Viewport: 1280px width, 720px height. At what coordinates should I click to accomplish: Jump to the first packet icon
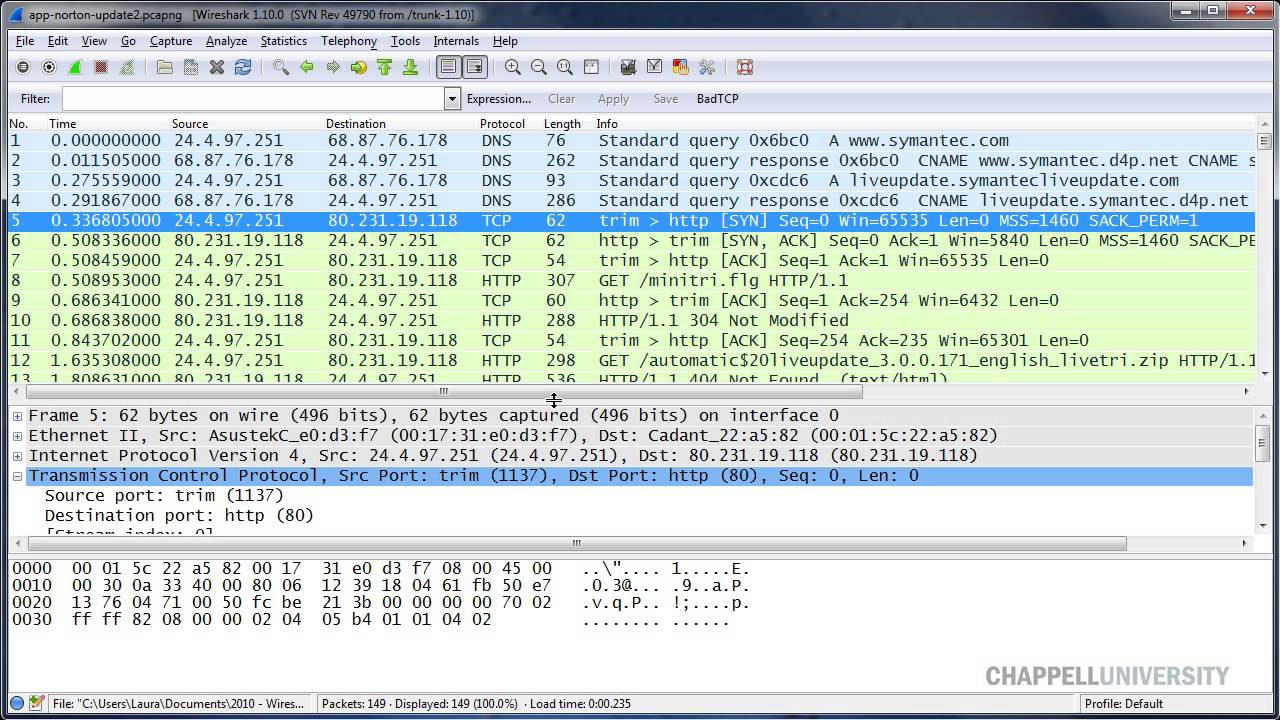click(x=385, y=67)
